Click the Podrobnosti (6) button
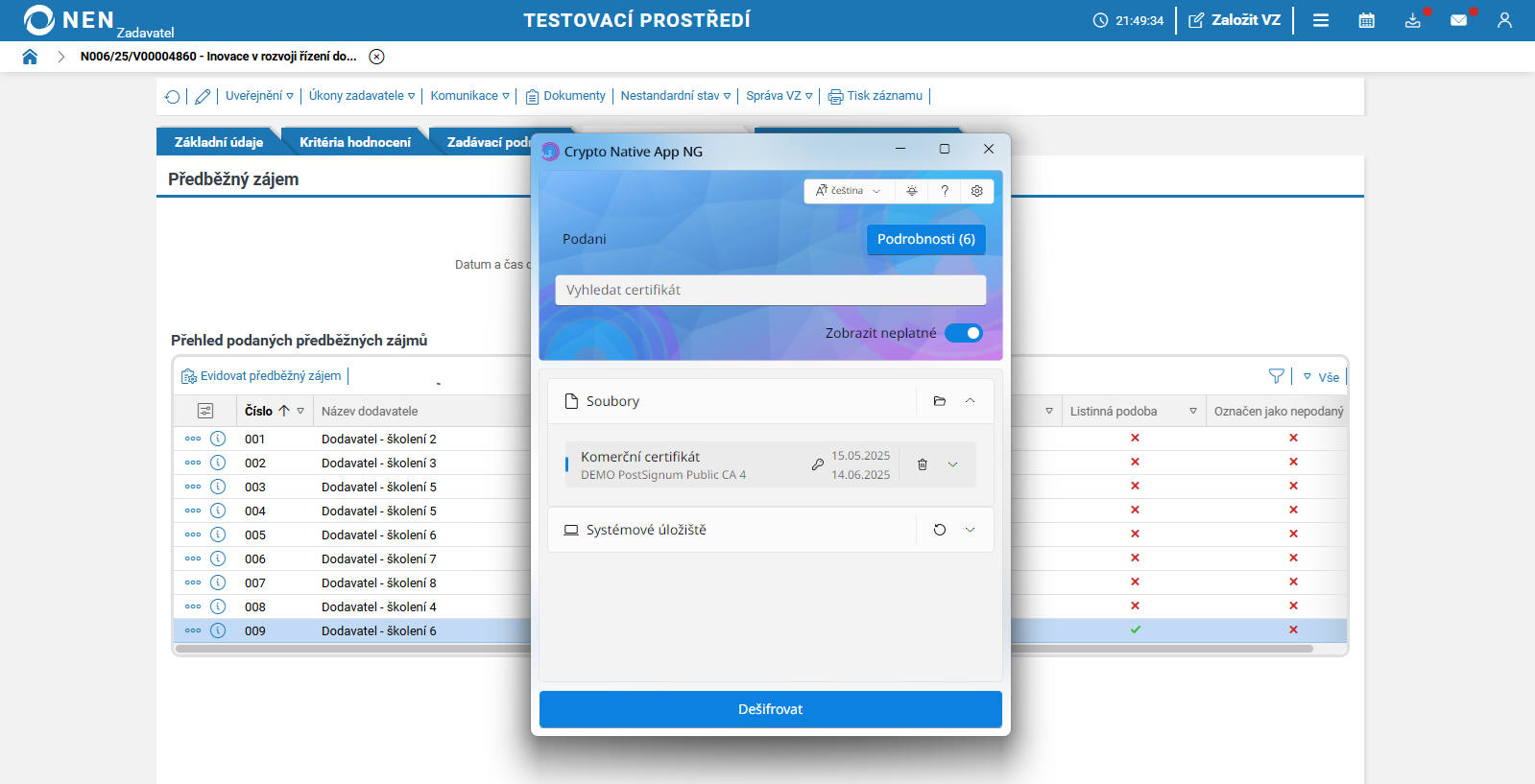The image size is (1535, 784). click(926, 239)
